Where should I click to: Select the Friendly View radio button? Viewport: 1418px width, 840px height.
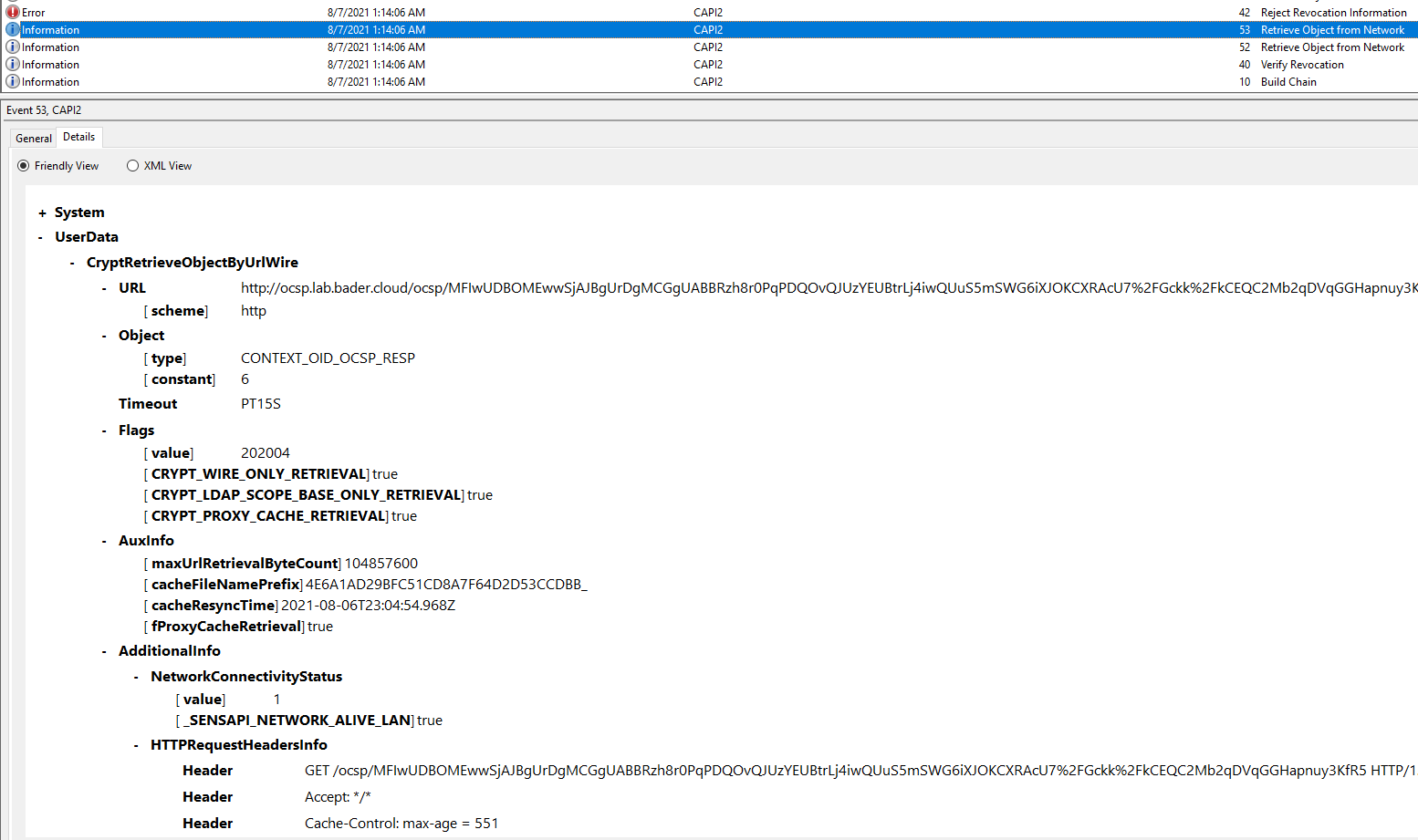point(22,165)
